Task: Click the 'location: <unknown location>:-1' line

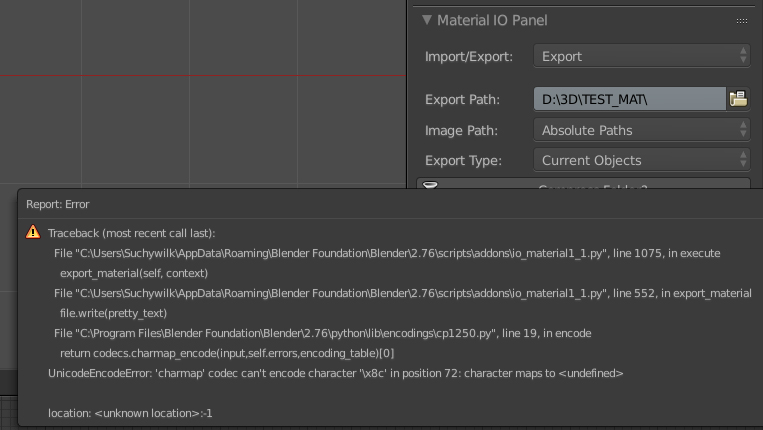Action: (130, 413)
